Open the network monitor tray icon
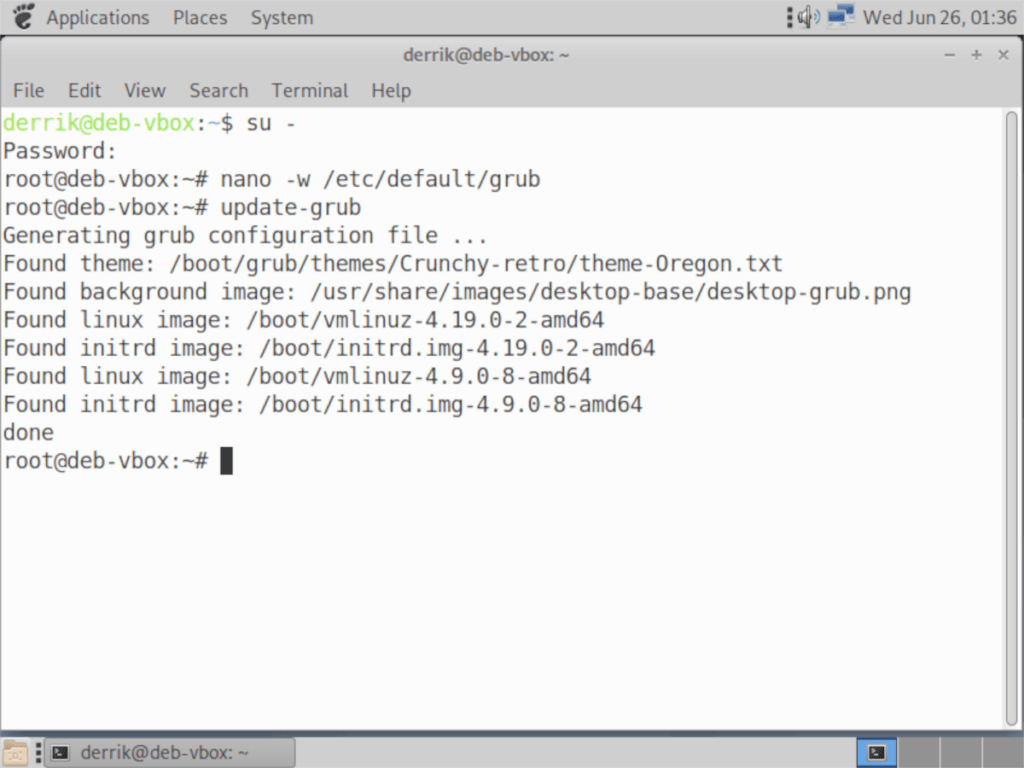This screenshot has width=1024, height=768. coord(841,15)
